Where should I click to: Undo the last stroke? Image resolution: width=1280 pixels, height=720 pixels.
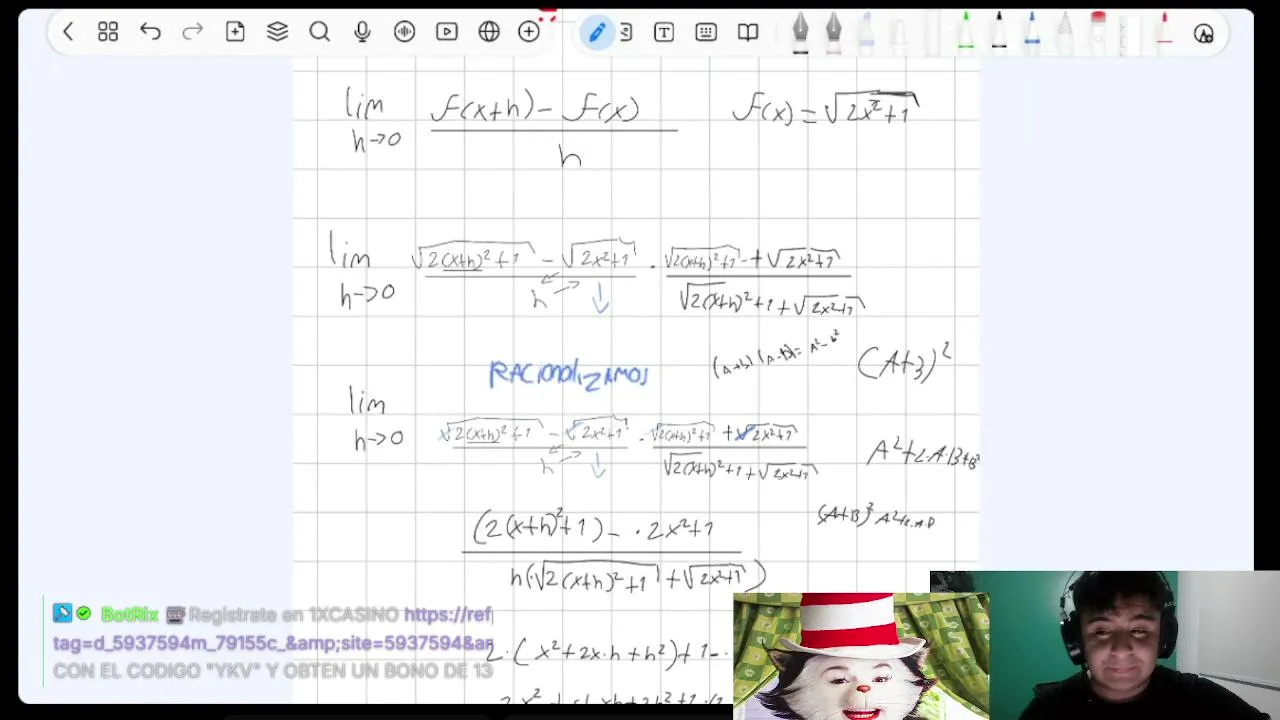(x=150, y=32)
